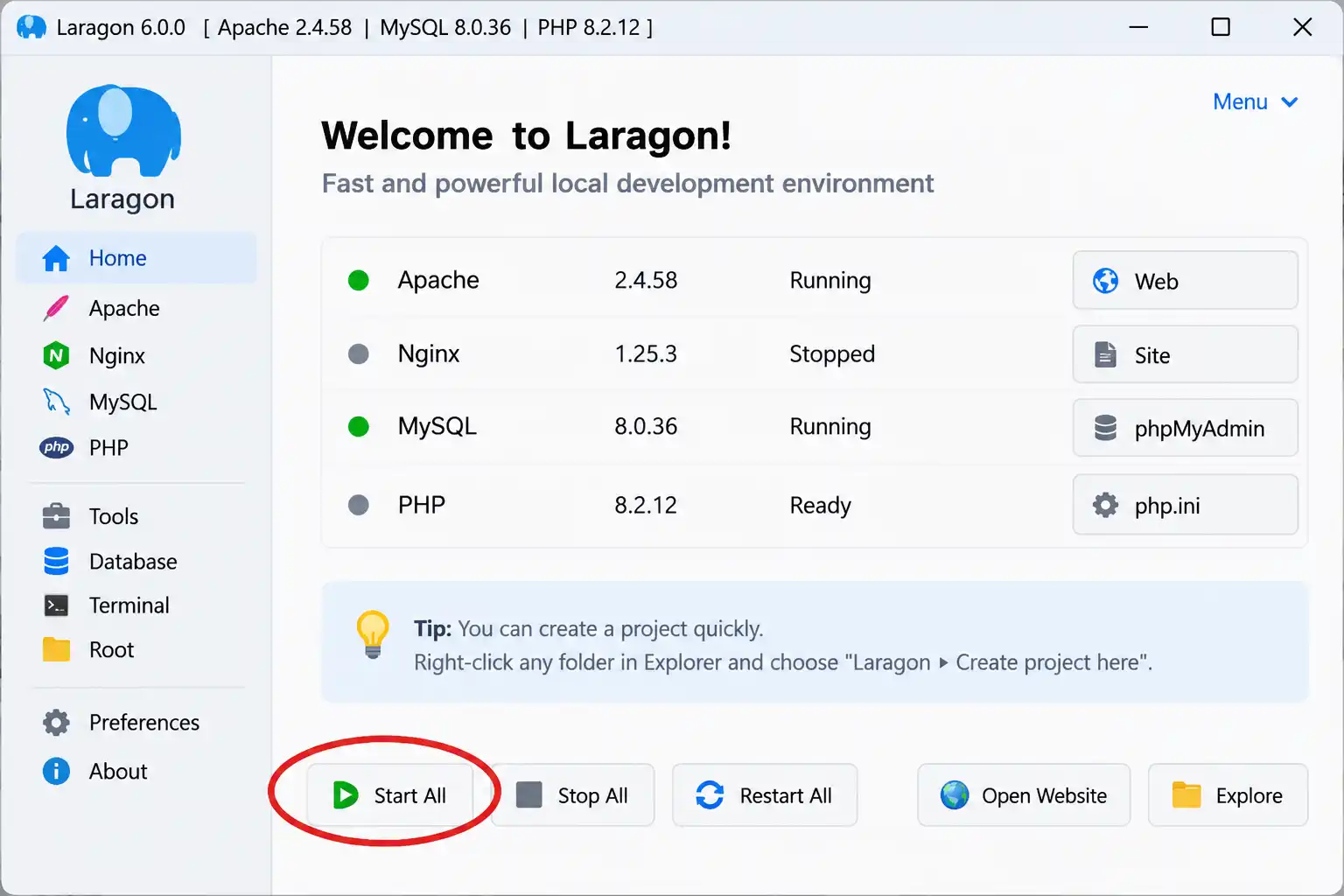The height and width of the screenshot is (896, 1344).
Task: Click the Restart All button
Action: (x=765, y=794)
